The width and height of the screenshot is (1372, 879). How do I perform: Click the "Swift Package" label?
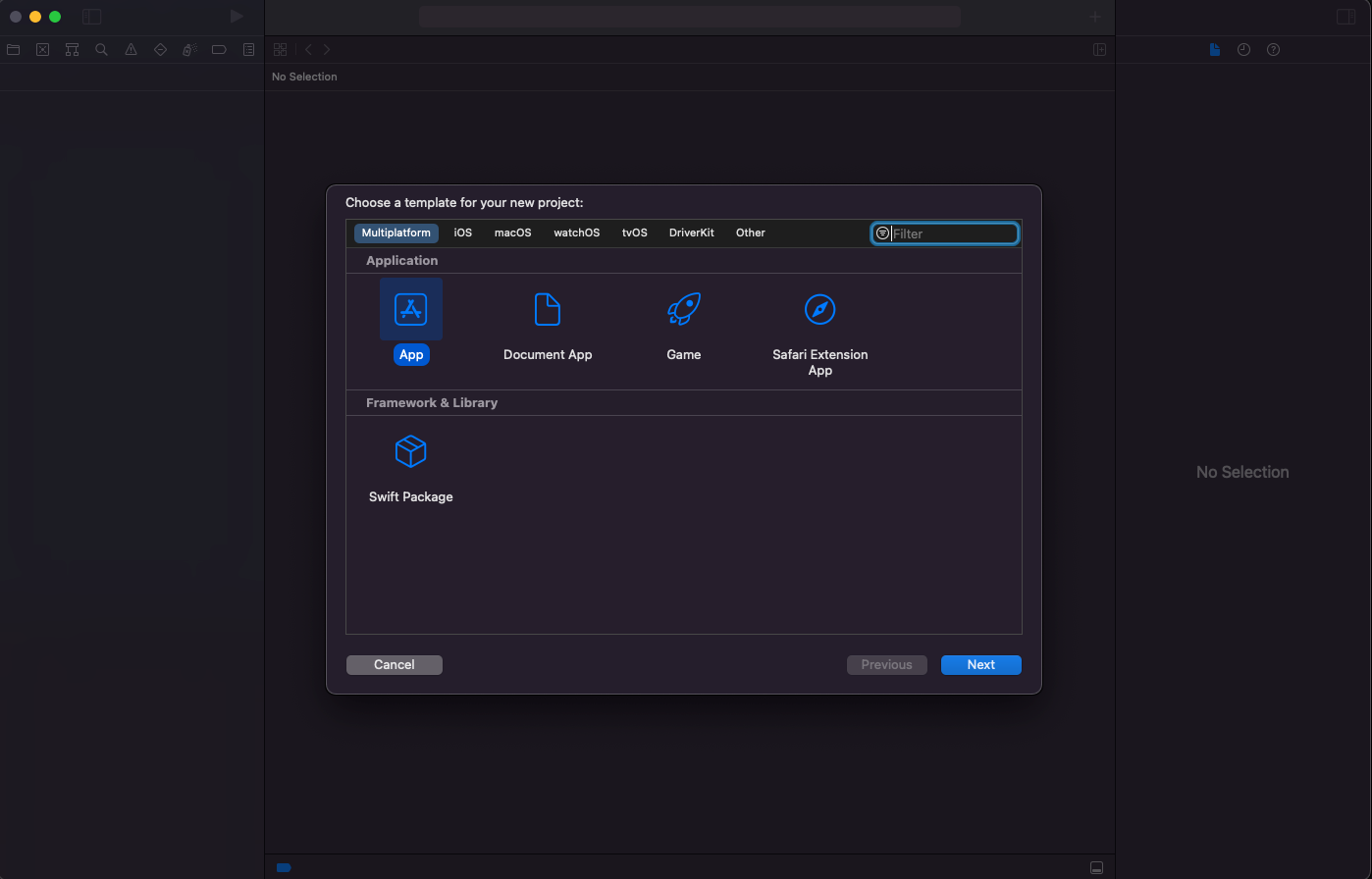click(x=411, y=496)
